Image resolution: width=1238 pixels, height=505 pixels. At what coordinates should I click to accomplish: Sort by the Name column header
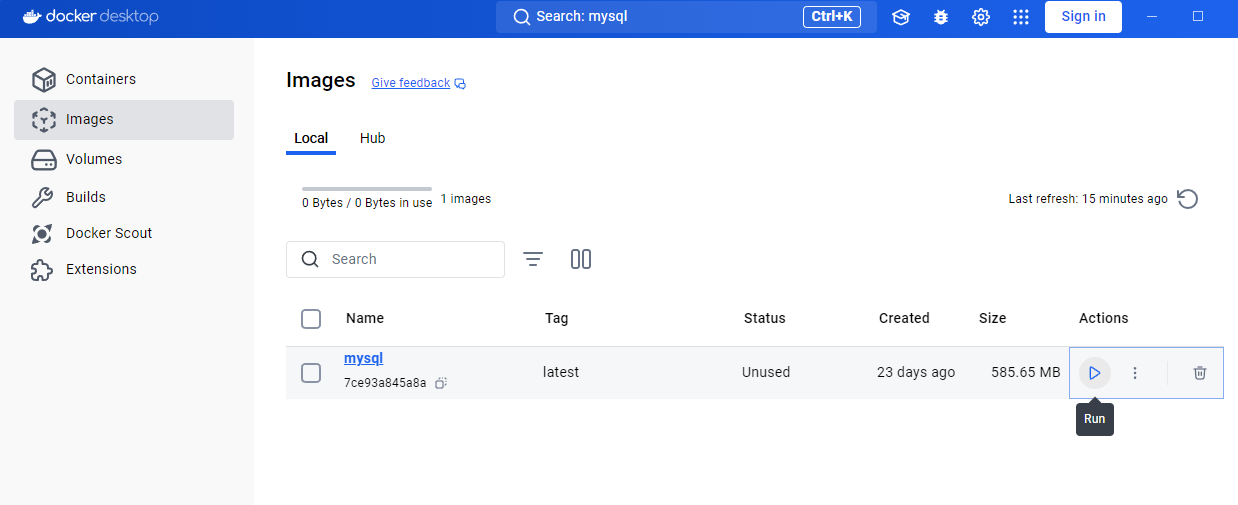[365, 318]
